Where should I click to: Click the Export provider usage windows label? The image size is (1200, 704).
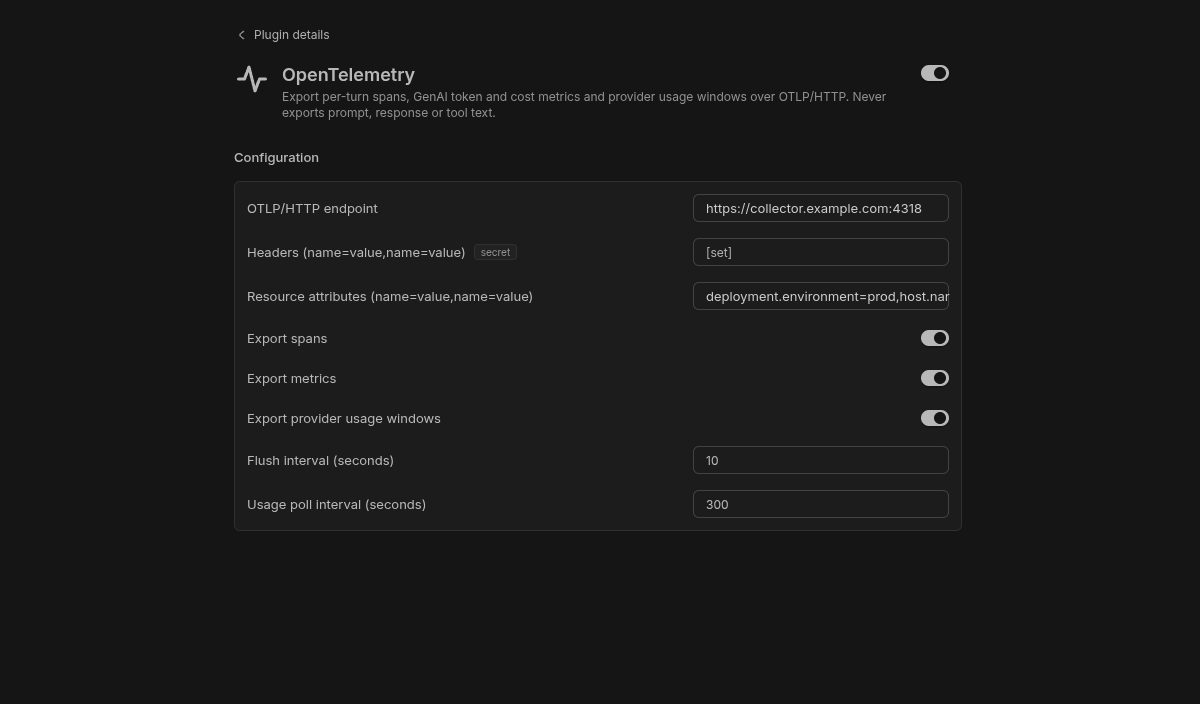coord(344,418)
